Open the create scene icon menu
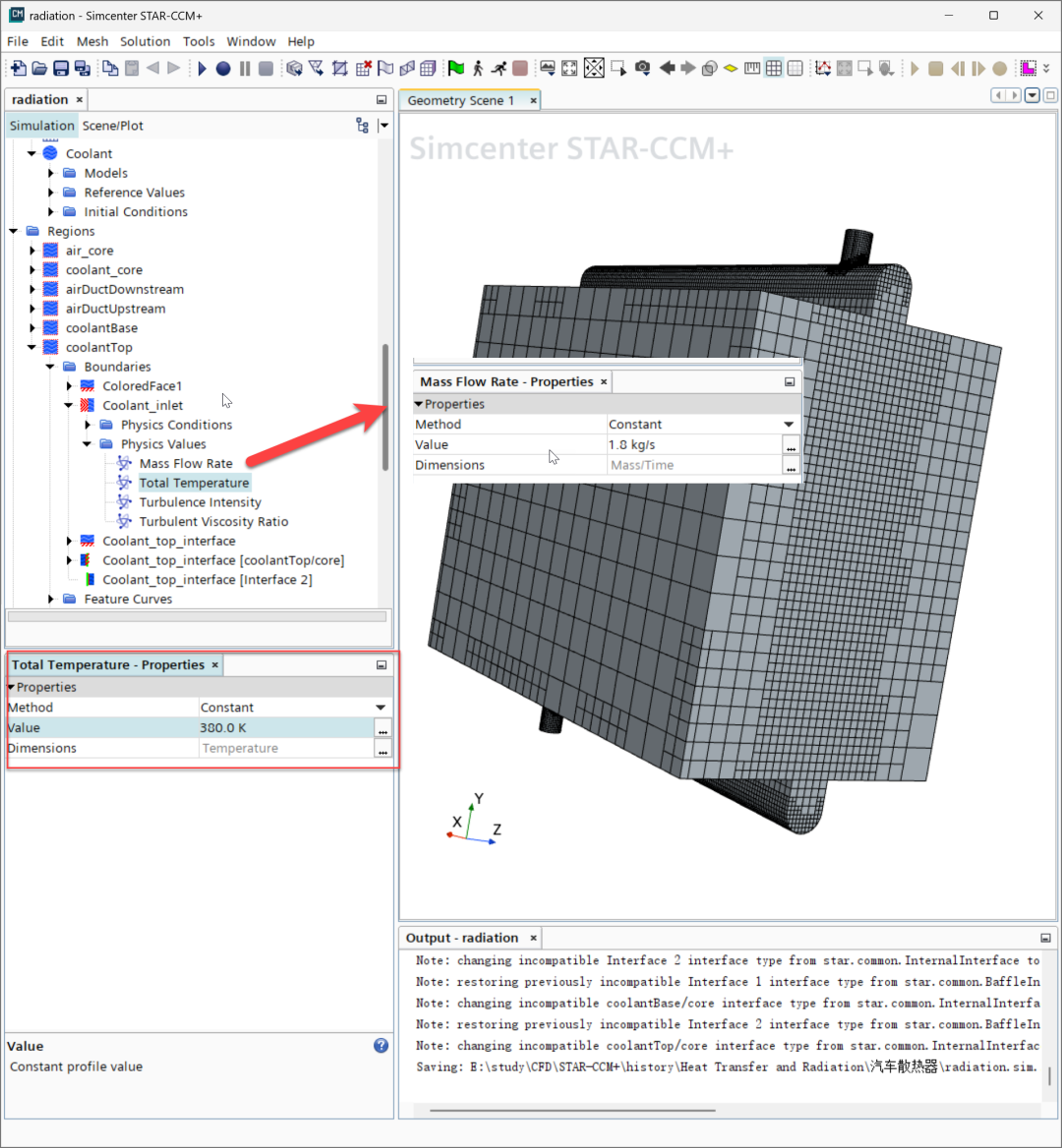 click(548, 68)
